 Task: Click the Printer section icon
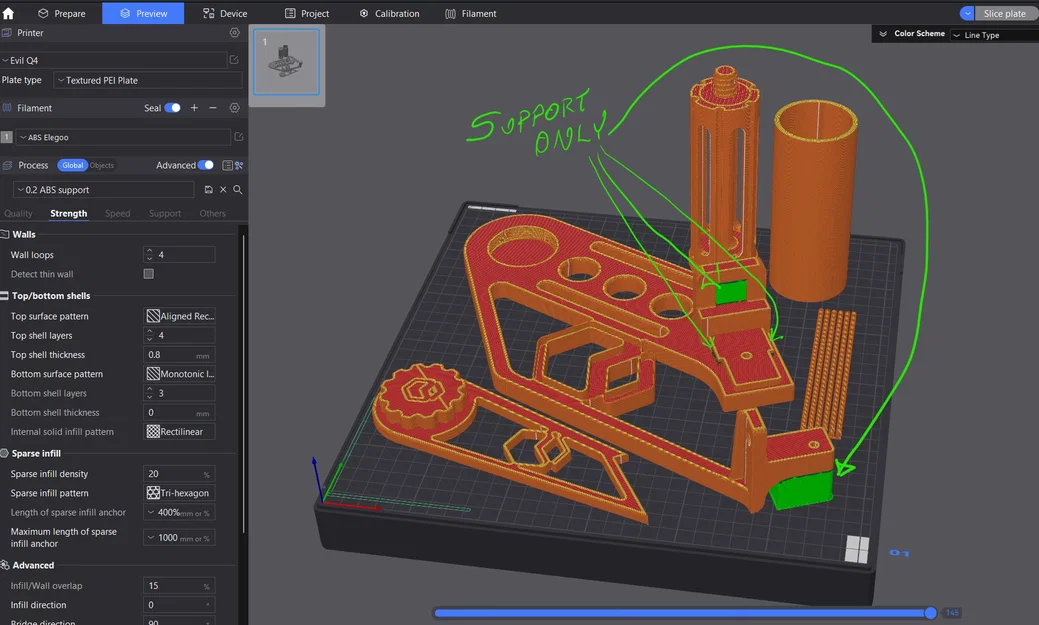coord(7,32)
